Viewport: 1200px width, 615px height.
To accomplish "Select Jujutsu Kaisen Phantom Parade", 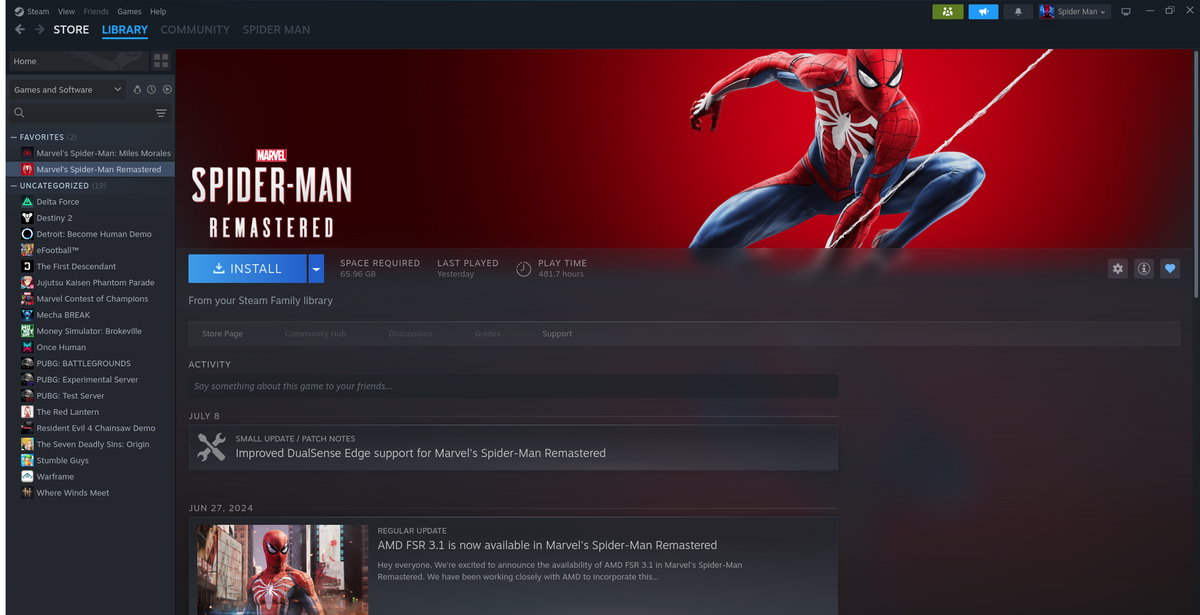I will click(95, 282).
